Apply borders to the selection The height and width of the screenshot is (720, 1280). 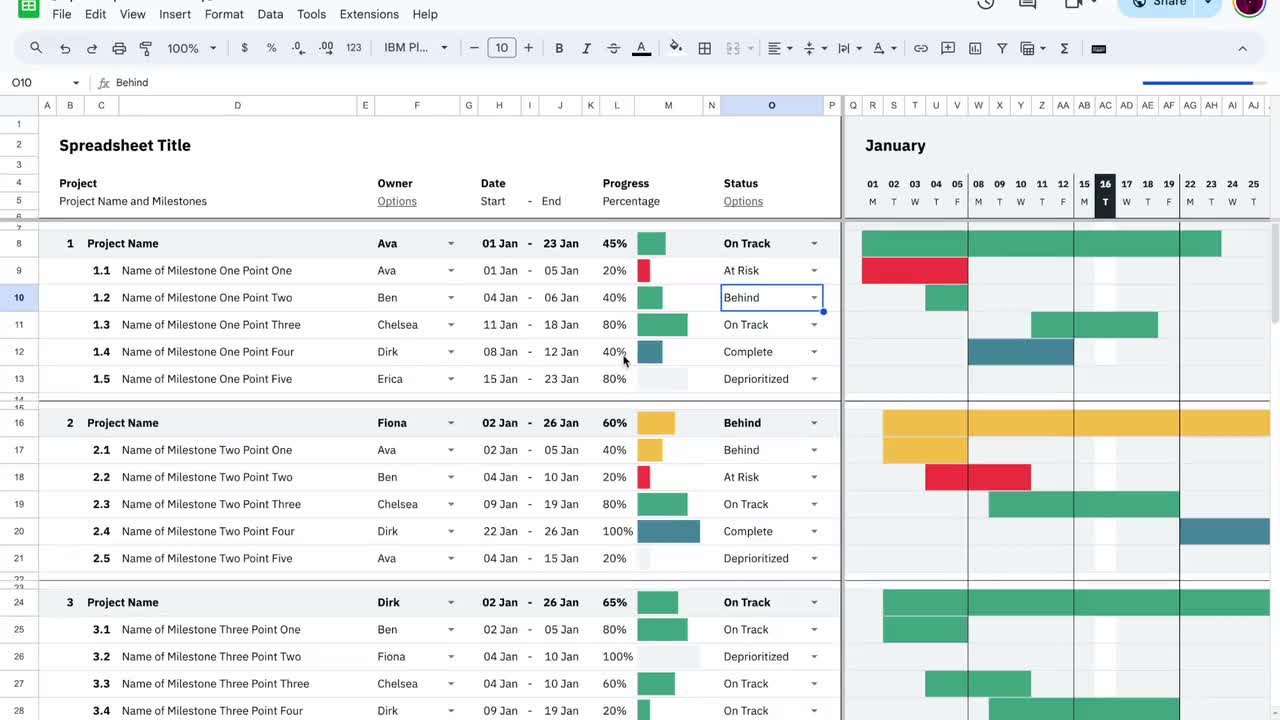tap(704, 47)
